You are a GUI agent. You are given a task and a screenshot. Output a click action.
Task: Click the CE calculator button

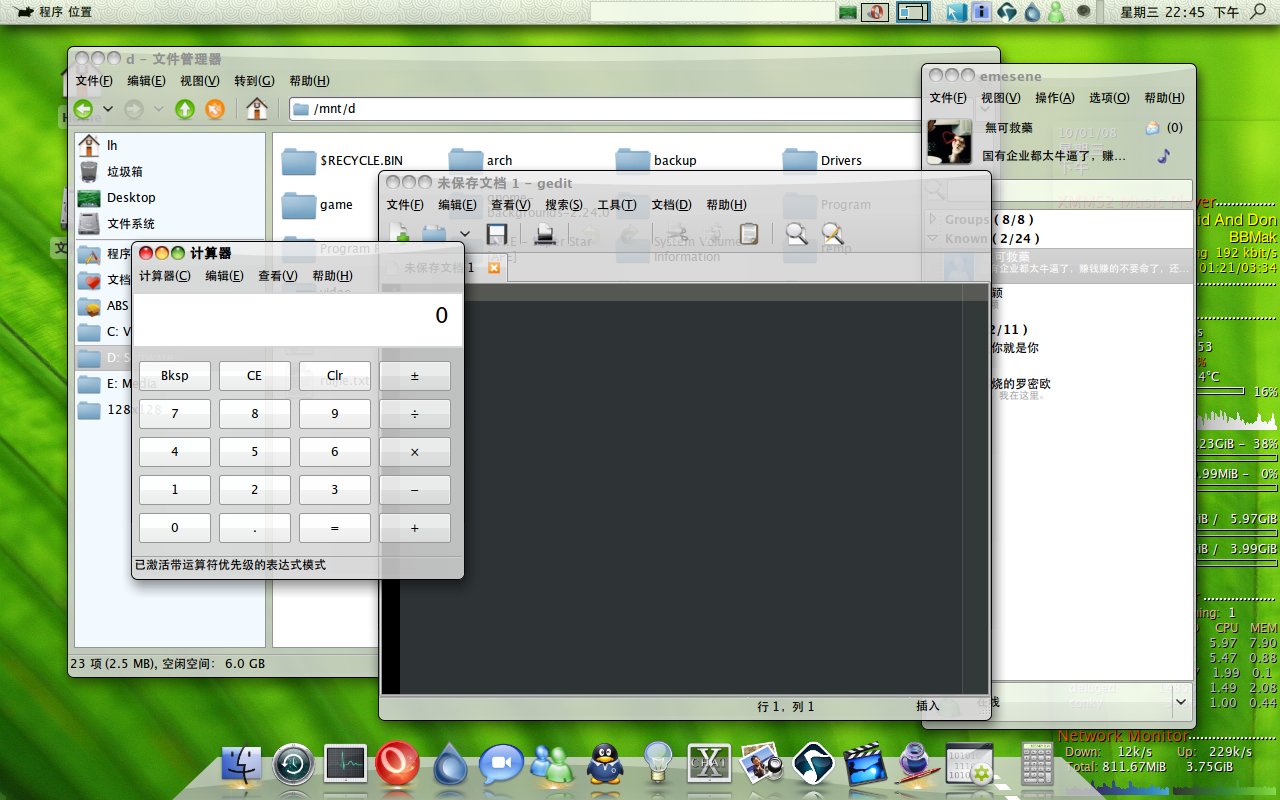point(255,376)
